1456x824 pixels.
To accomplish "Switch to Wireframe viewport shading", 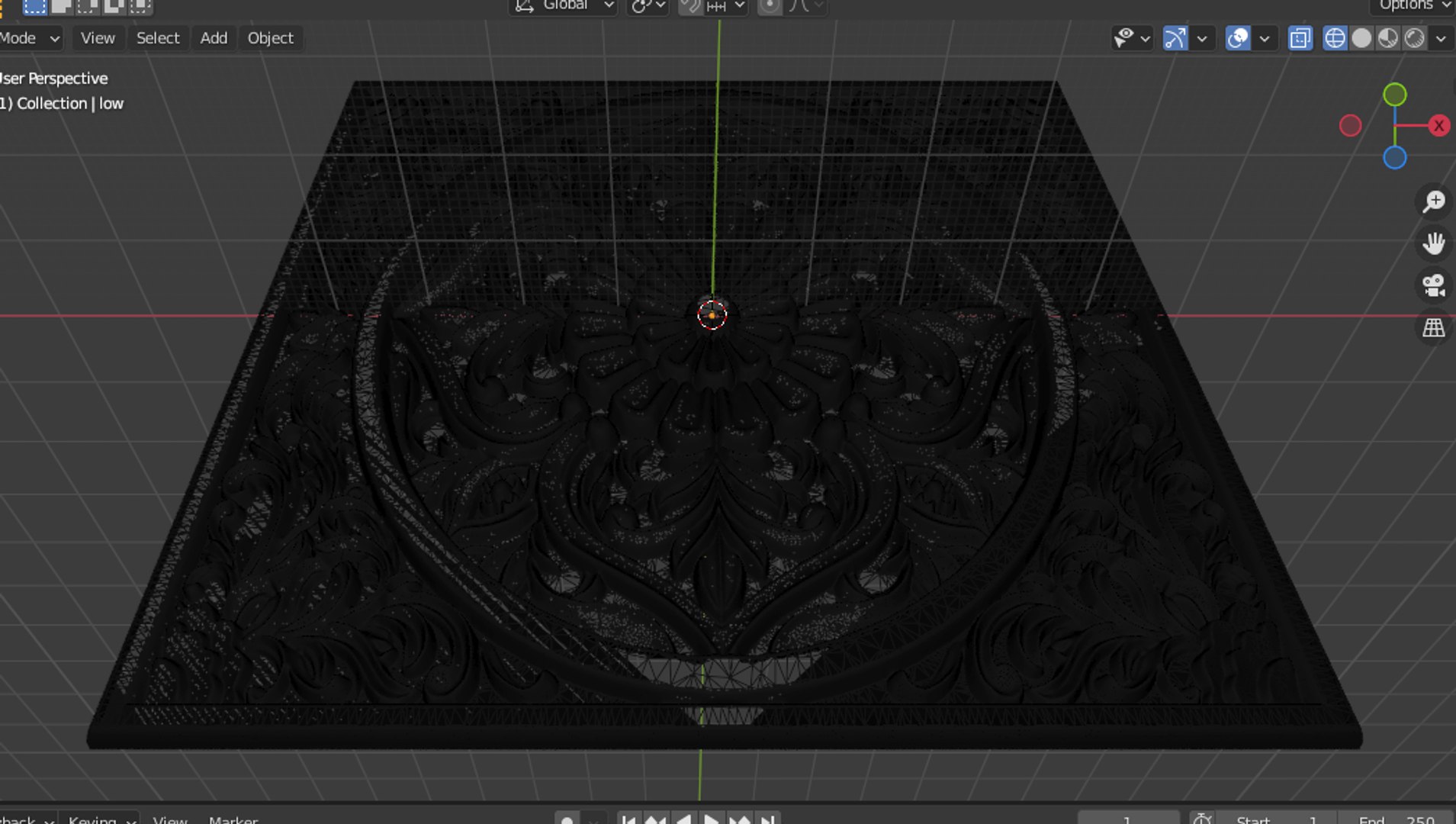I will pyautogui.click(x=1335, y=38).
